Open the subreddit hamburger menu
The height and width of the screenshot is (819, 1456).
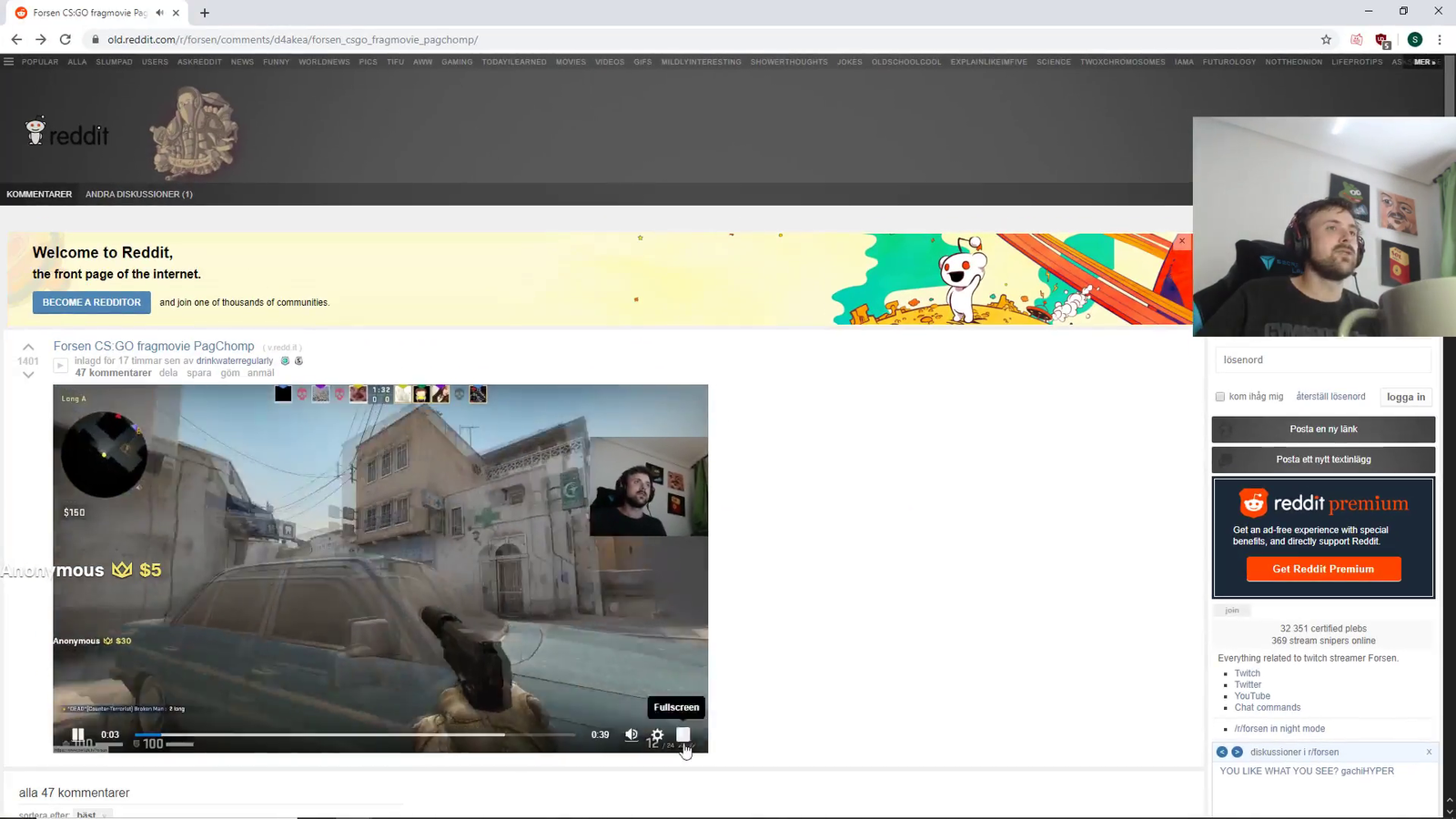tap(9, 62)
